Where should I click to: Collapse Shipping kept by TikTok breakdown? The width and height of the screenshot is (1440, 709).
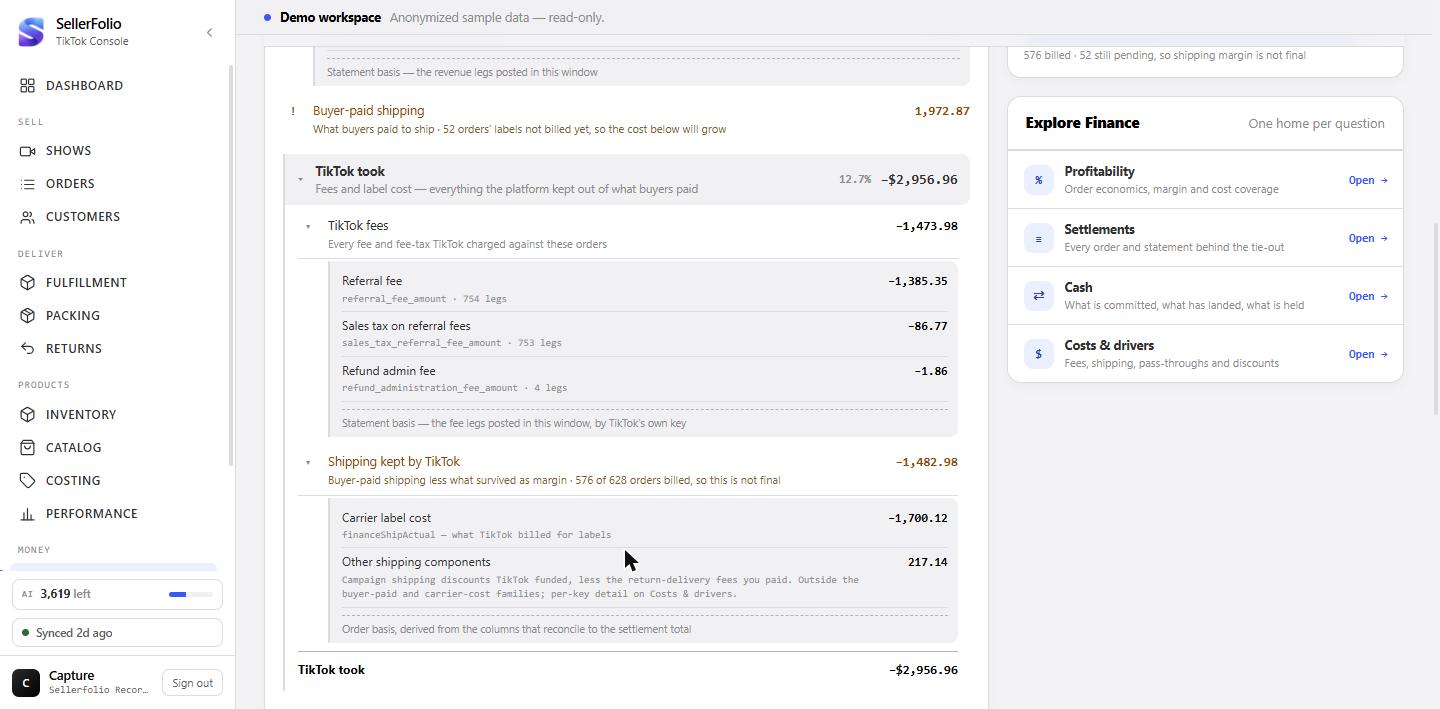pos(308,463)
